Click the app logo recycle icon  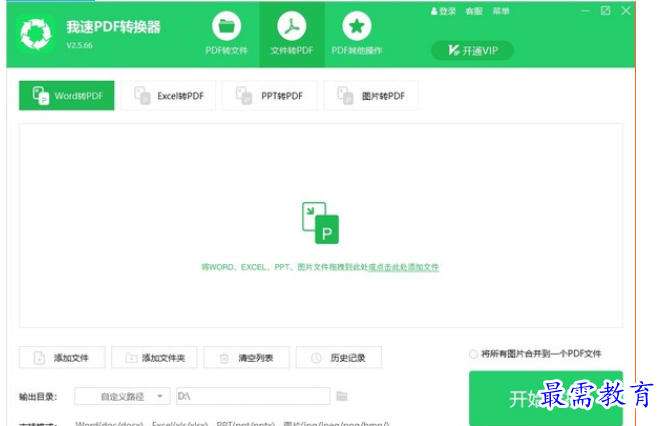[36, 34]
